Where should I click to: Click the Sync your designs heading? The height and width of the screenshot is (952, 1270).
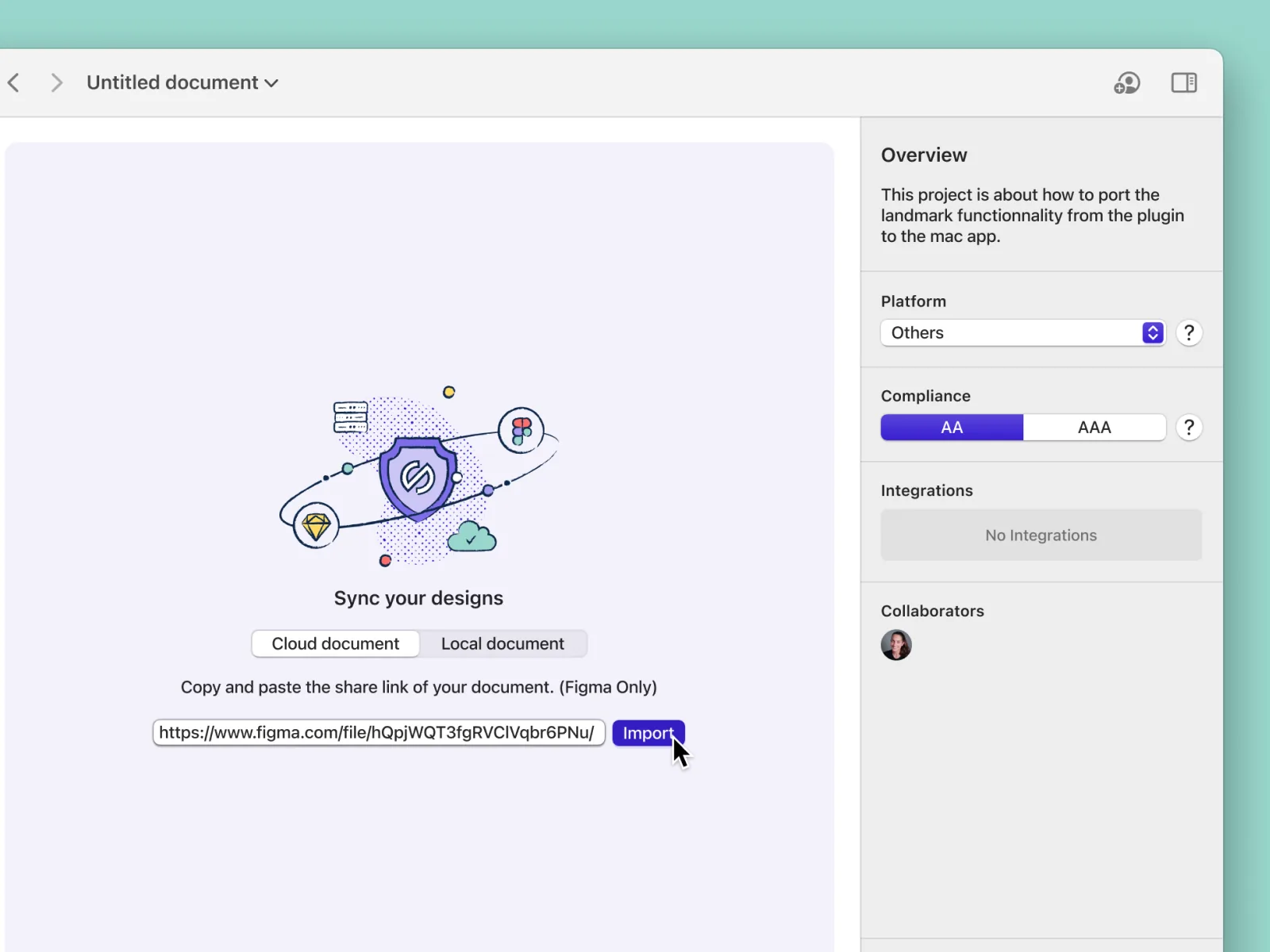coord(418,598)
